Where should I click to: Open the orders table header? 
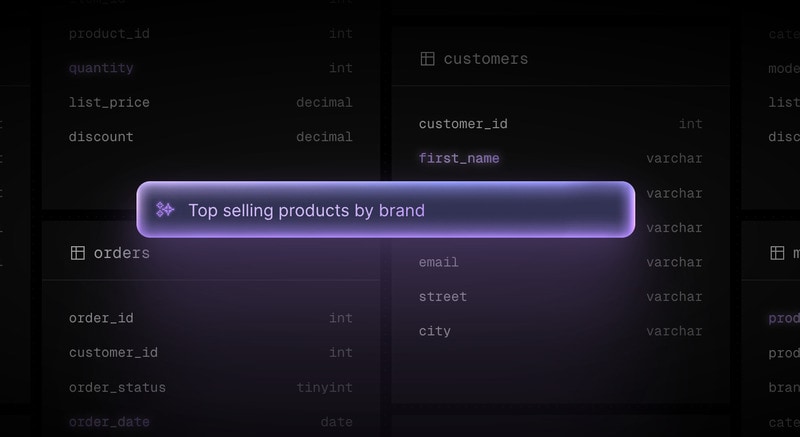point(121,253)
